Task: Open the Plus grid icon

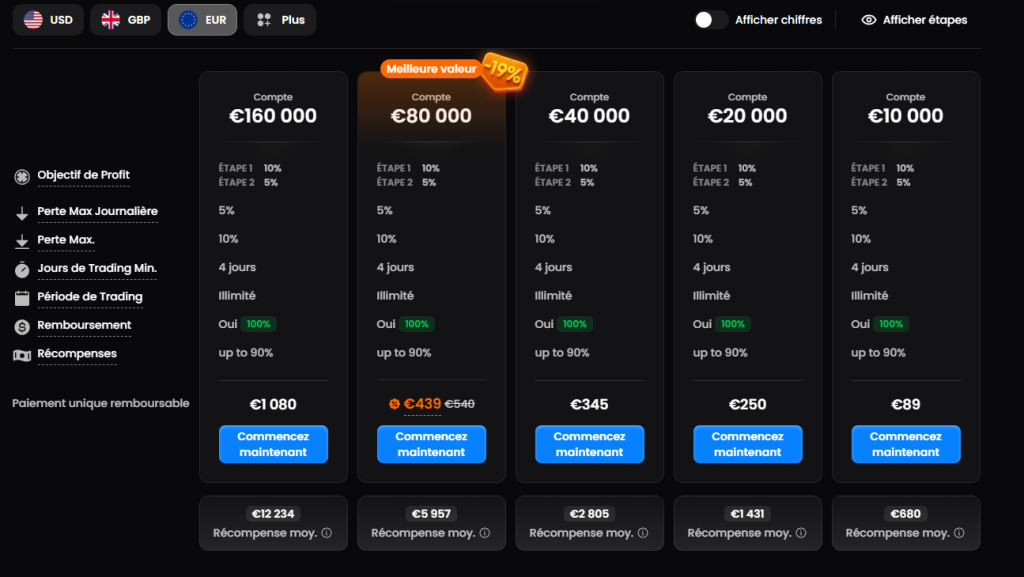Action: pyautogui.click(x=264, y=20)
